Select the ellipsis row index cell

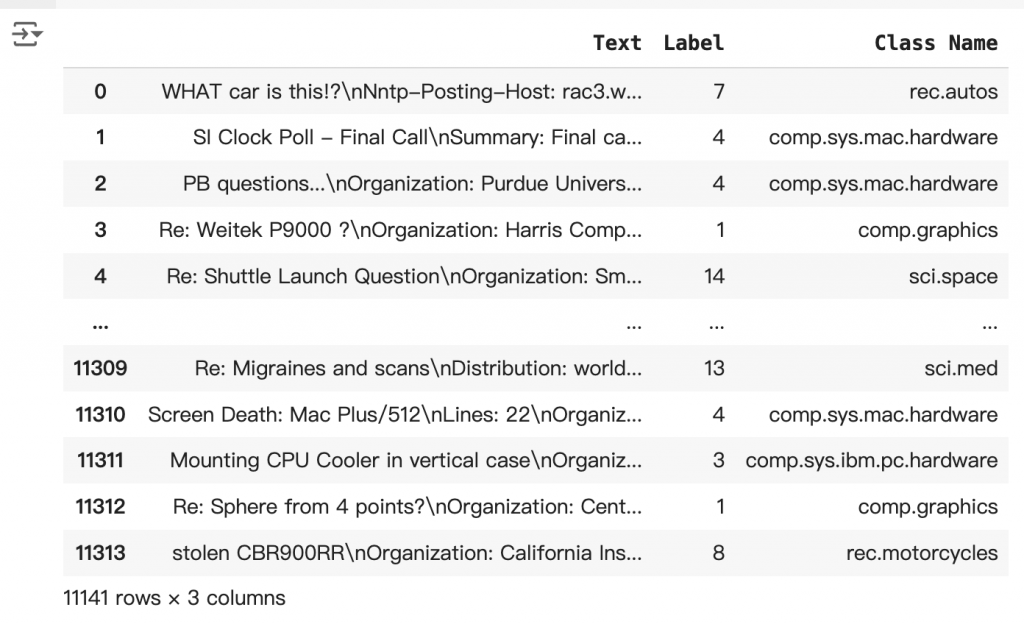(100, 324)
